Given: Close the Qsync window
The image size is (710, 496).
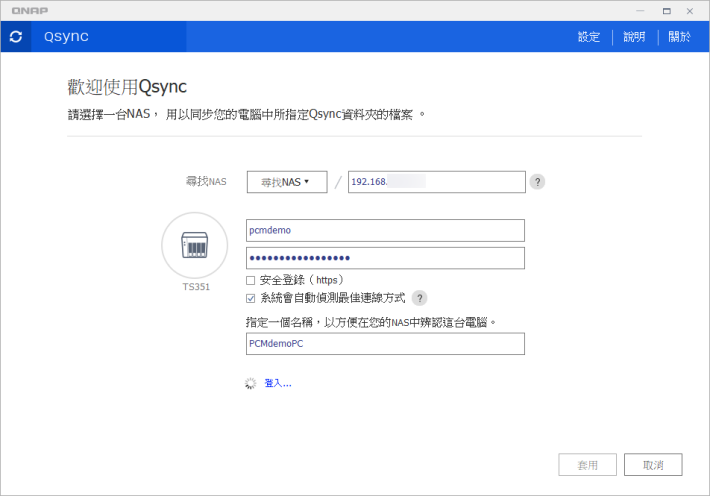Looking at the screenshot, I should [x=690, y=11].
